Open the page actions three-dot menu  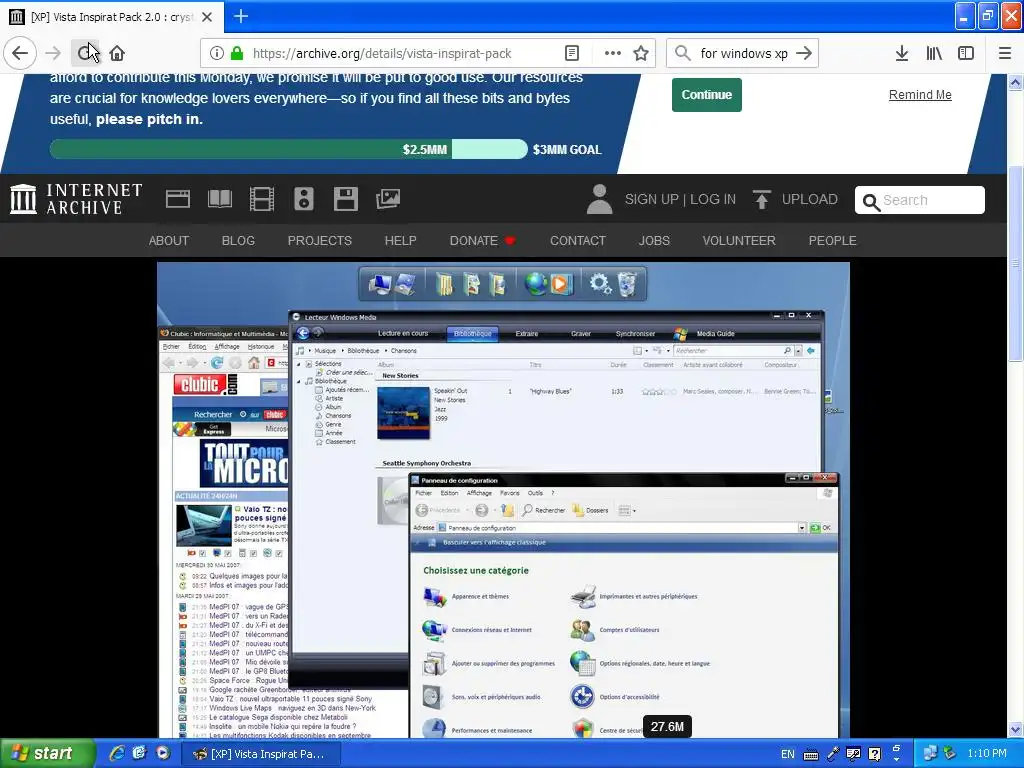pyautogui.click(x=613, y=53)
